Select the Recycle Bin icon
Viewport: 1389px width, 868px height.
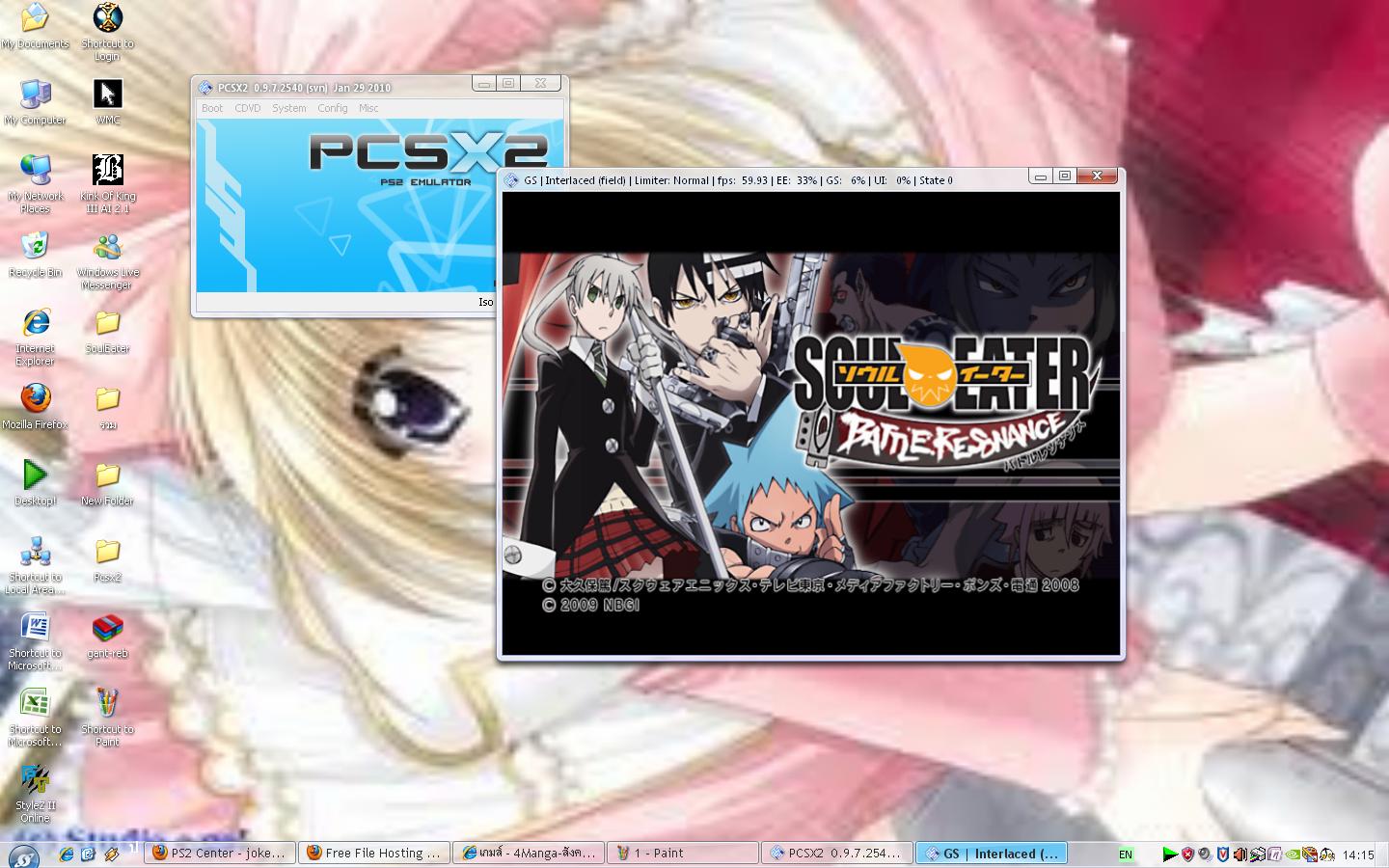coord(35,255)
